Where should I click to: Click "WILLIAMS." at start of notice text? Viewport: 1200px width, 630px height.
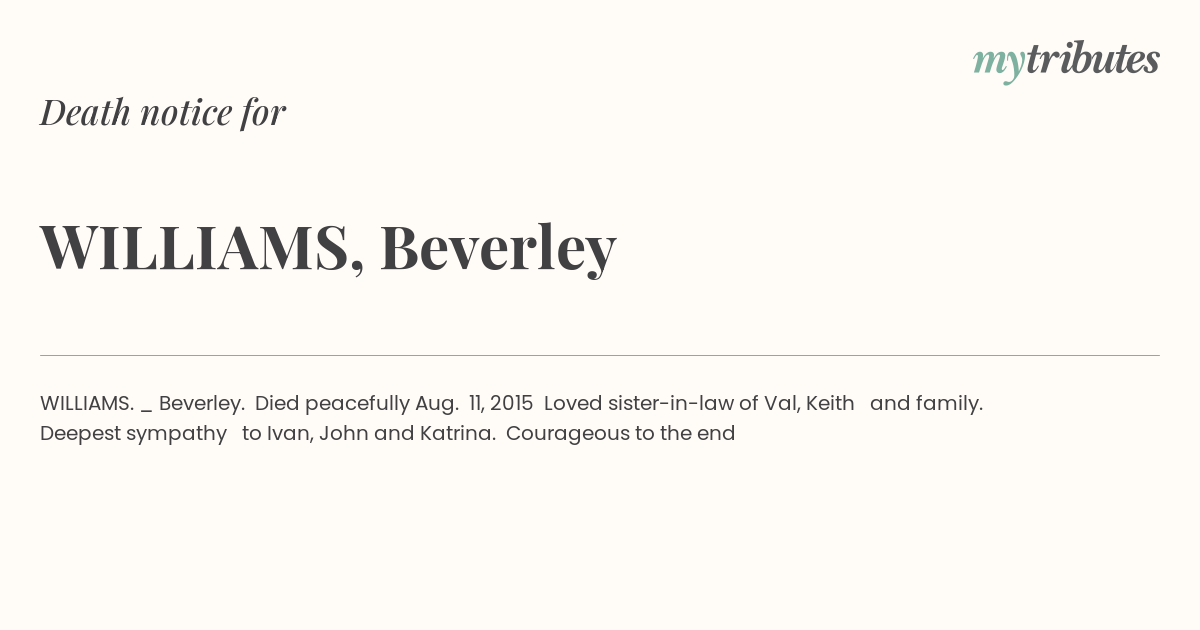87,403
